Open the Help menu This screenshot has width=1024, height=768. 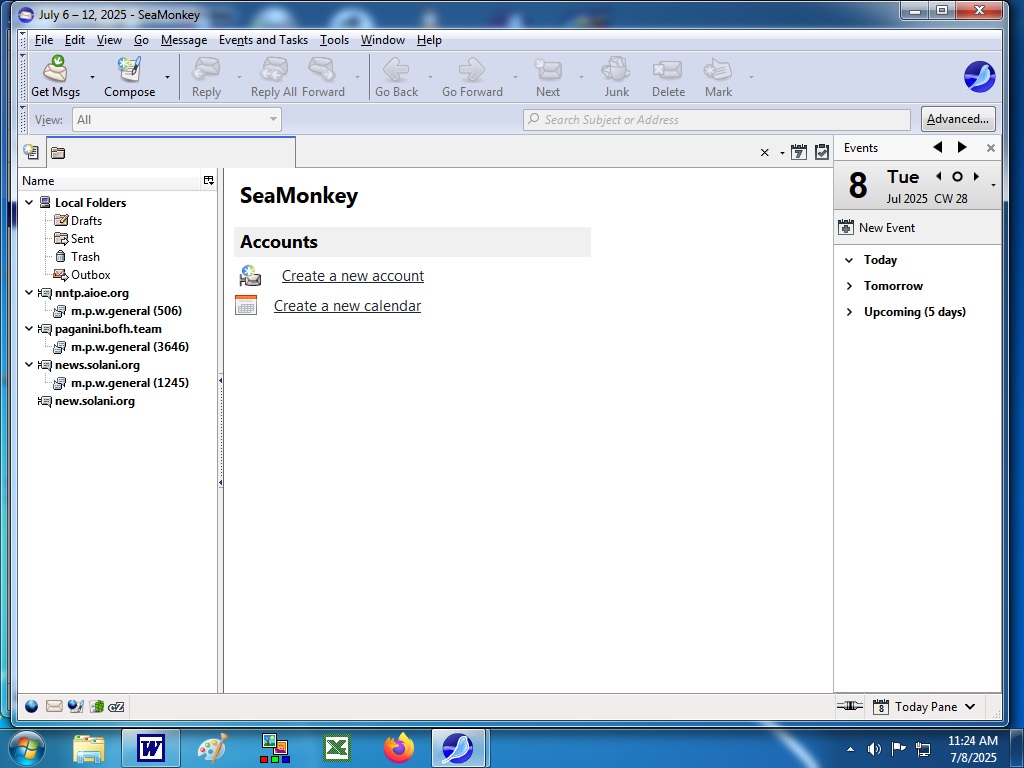point(429,40)
